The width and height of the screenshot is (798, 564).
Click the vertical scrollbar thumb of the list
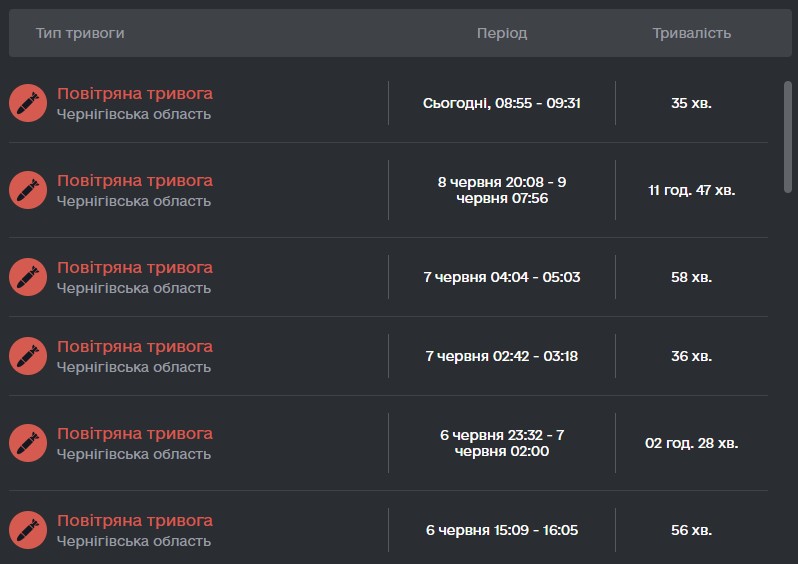pos(788,137)
